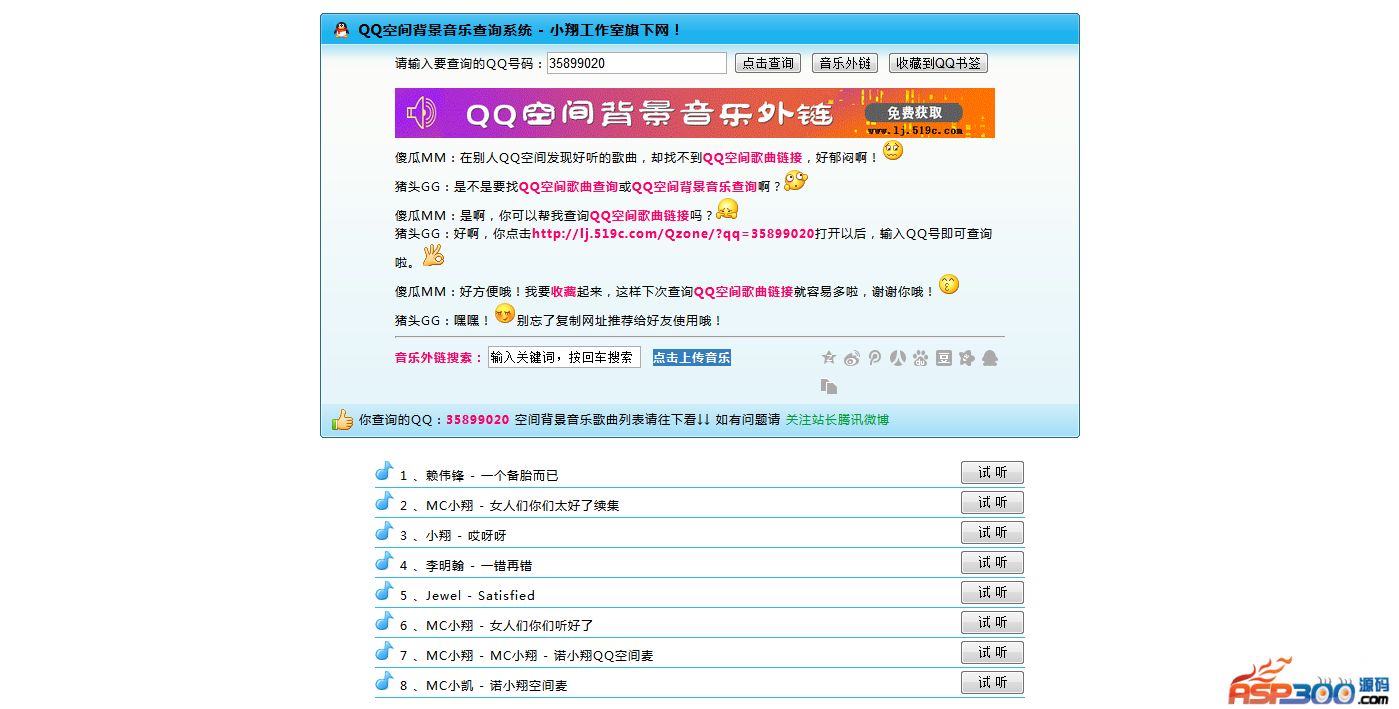Click 试听 for 李明翰 - 一错再错

click(992, 563)
